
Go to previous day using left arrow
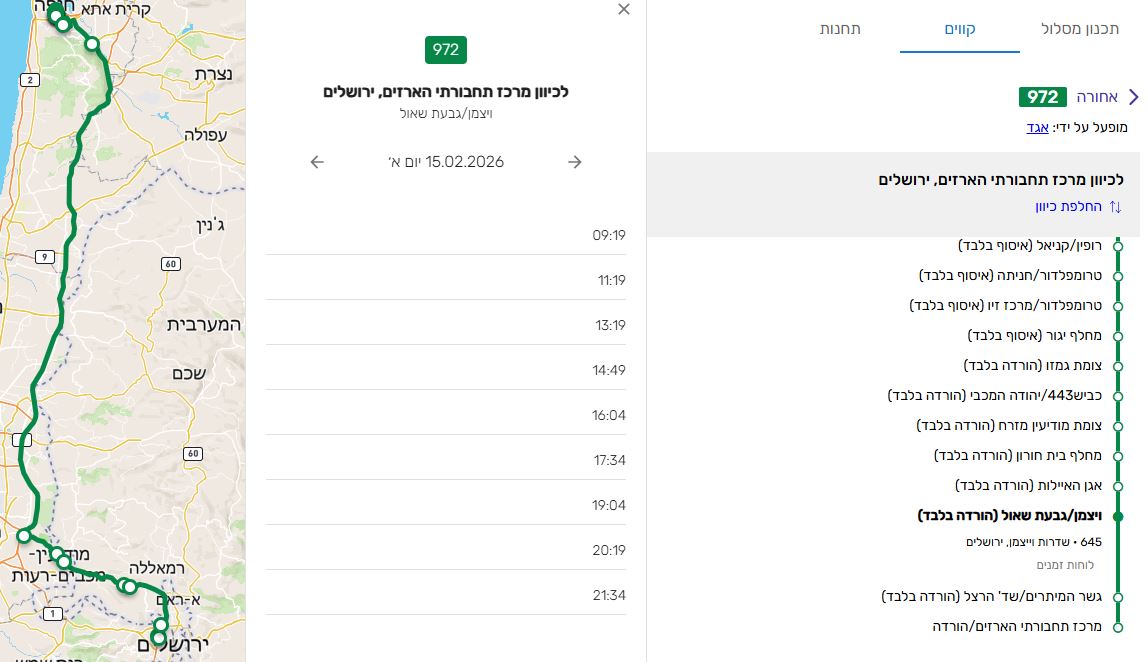(x=317, y=161)
